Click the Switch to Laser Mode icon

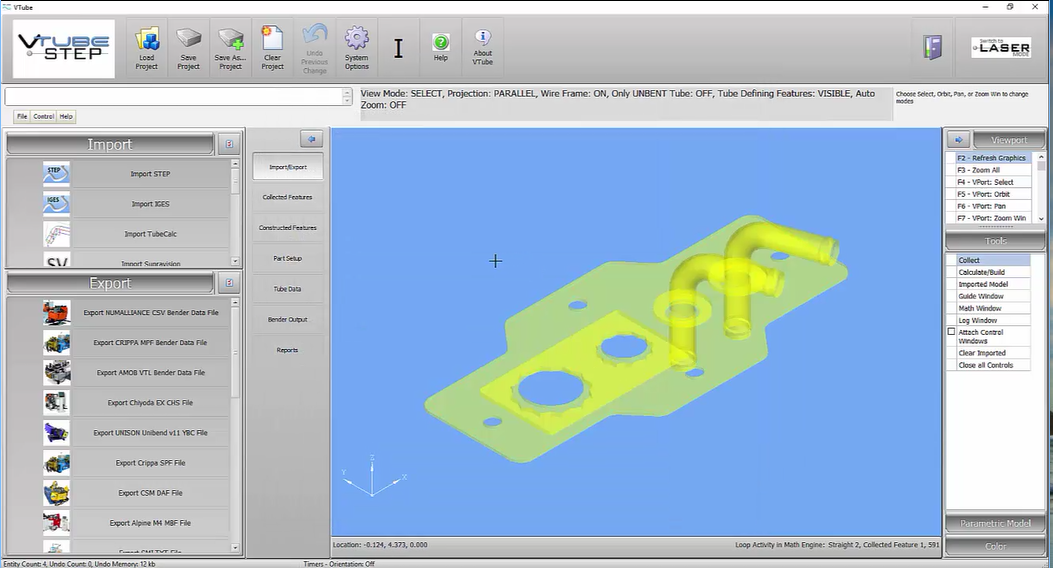click(1000, 48)
